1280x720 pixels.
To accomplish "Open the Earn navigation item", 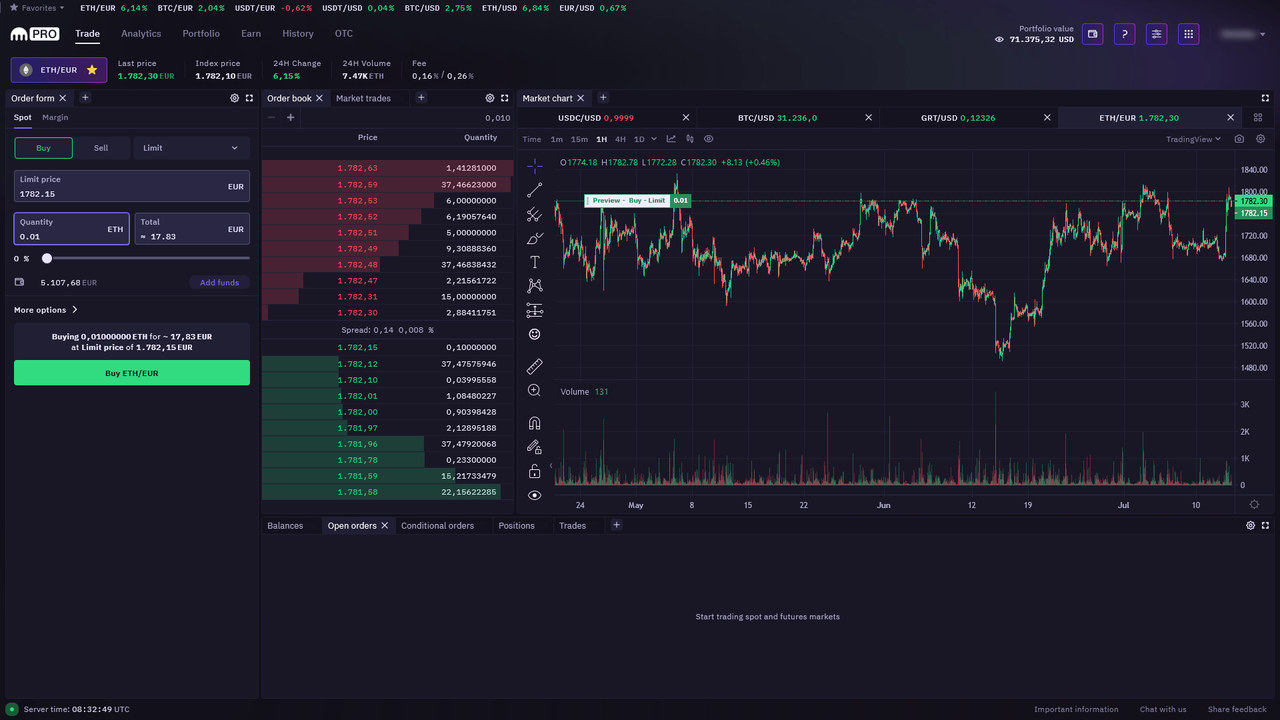I will click(251, 34).
